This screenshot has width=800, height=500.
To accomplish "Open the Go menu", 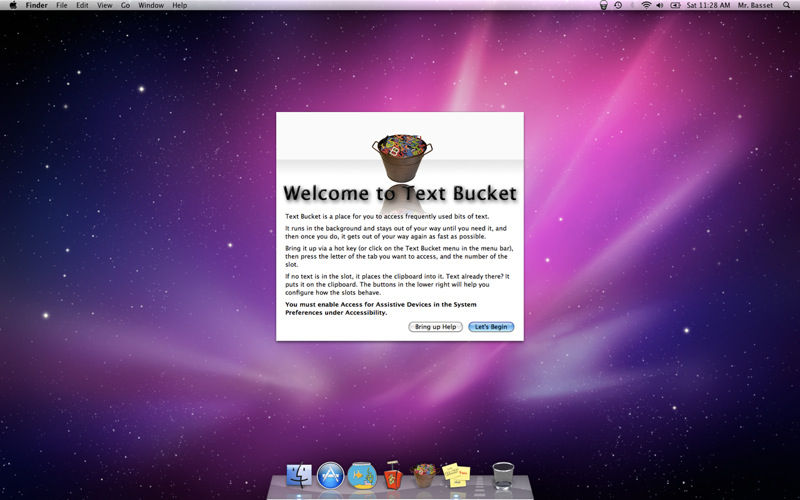I will coord(126,5).
